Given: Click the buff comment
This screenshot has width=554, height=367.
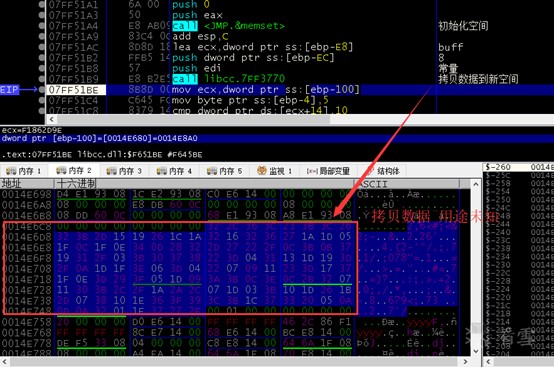Looking at the screenshot, I should pyautogui.click(x=450, y=47).
